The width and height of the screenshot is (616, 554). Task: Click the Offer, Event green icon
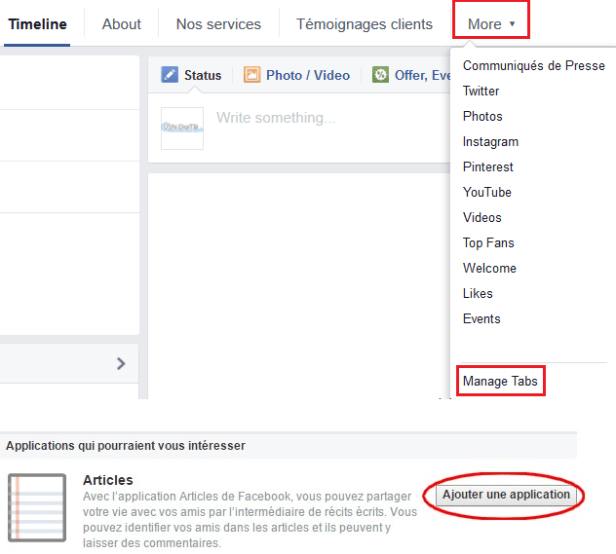(x=380, y=75)
